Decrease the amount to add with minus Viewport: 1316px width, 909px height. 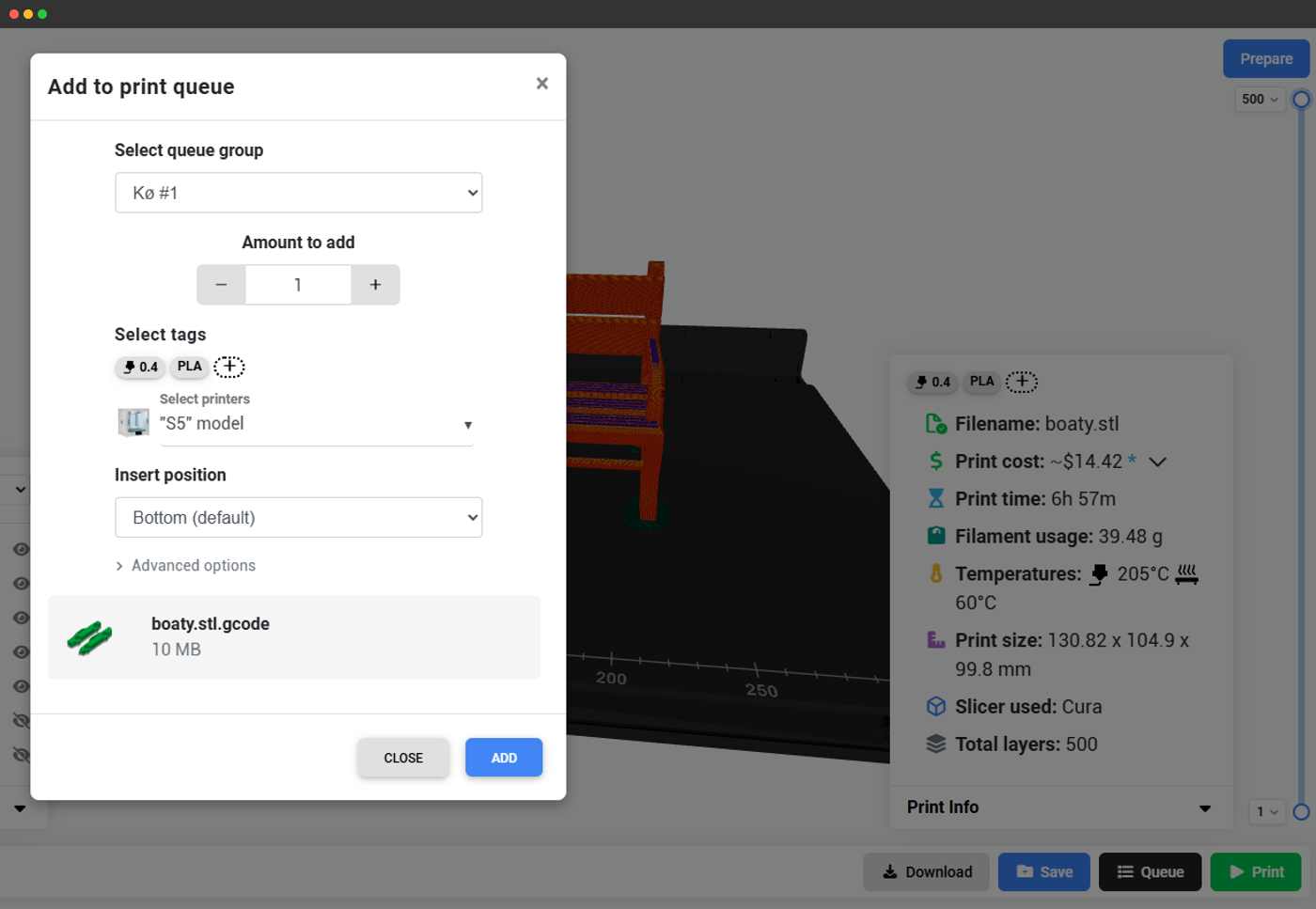(x=221, y=285)
